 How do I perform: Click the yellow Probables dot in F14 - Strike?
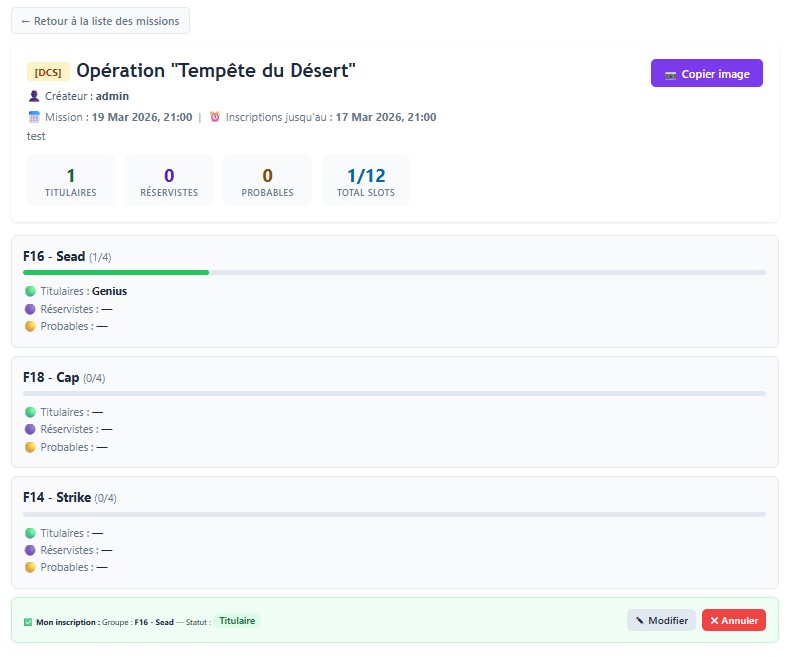(x=30, y=567)
